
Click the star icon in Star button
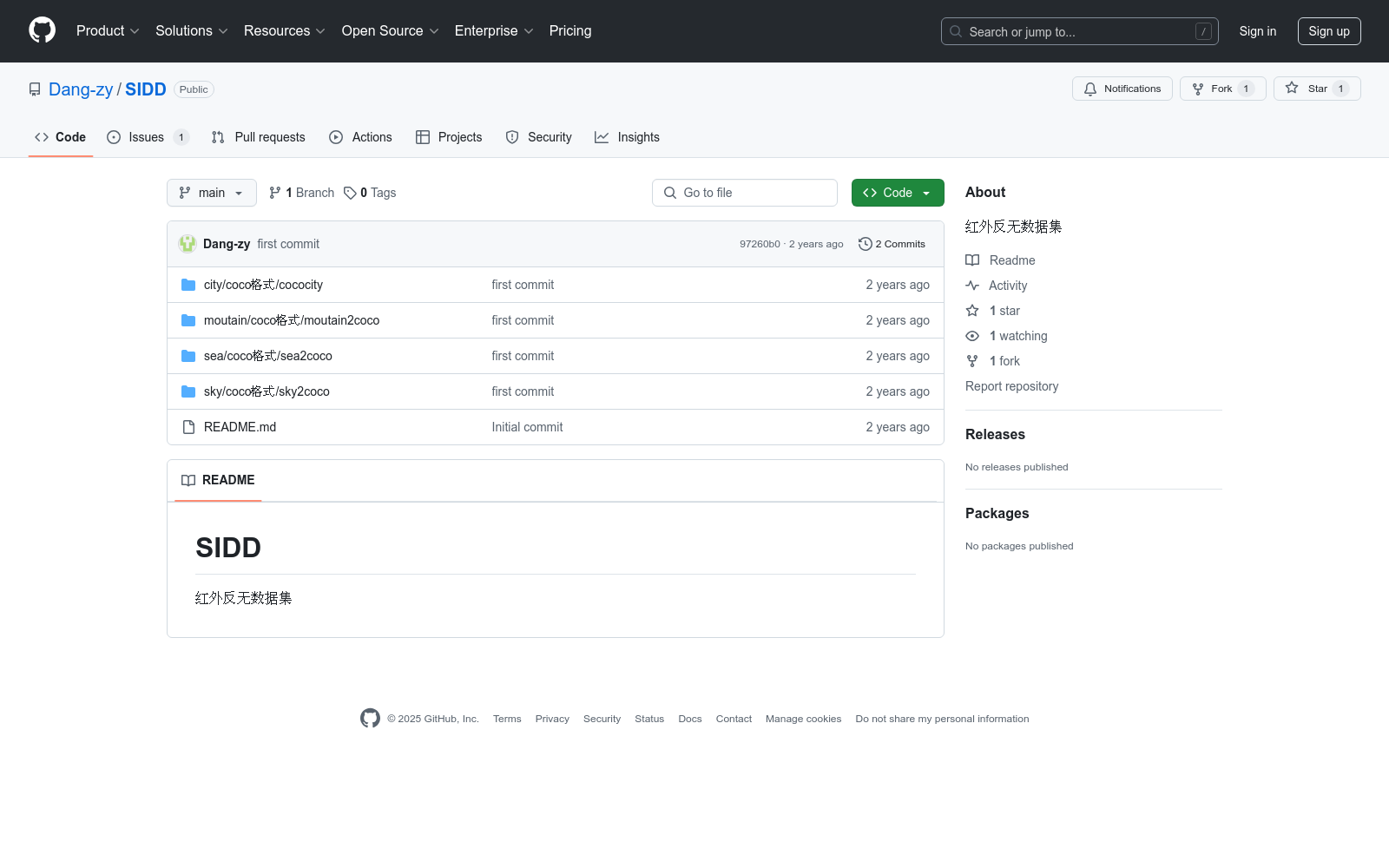click(1292, 89)
